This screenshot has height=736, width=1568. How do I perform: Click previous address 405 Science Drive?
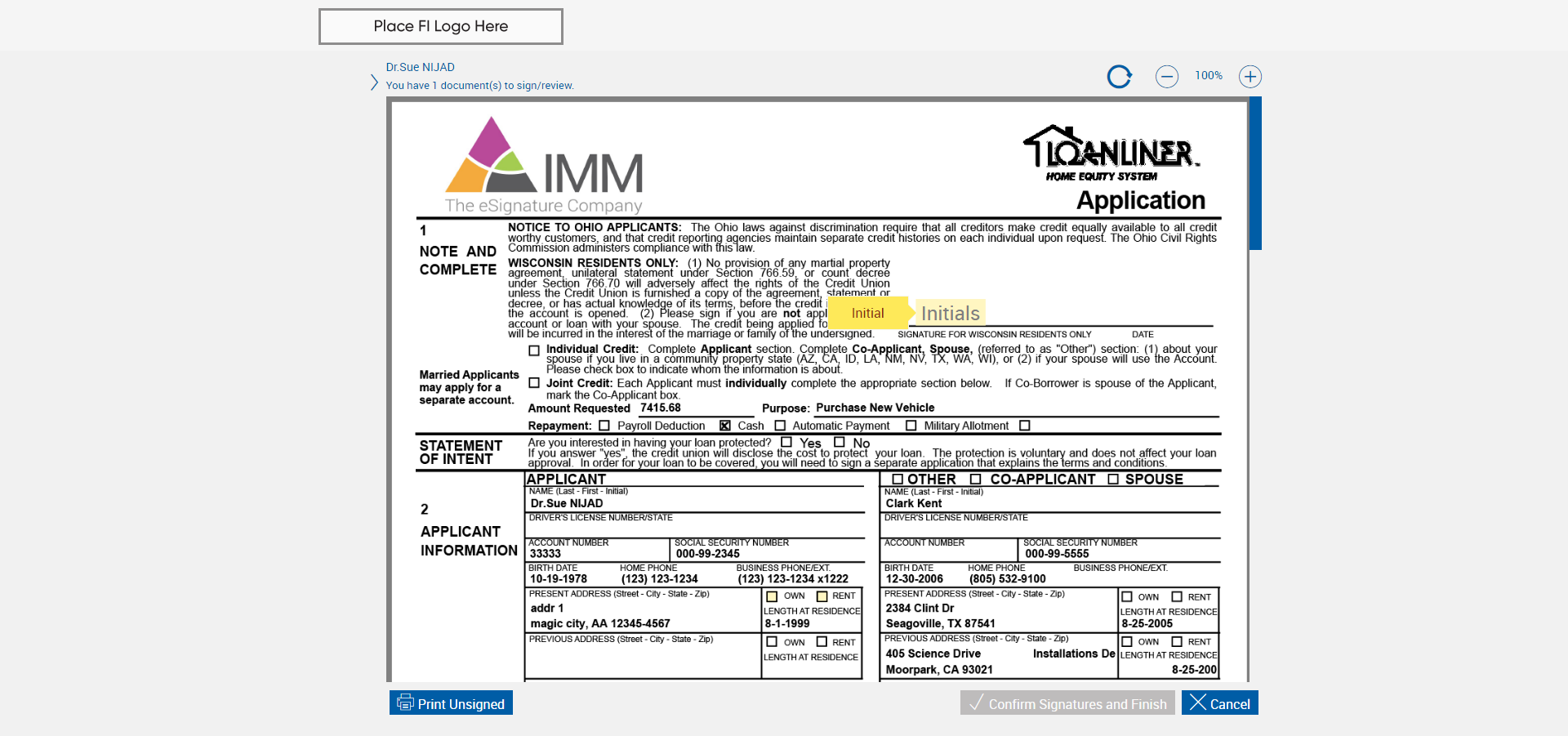point(933,653)
